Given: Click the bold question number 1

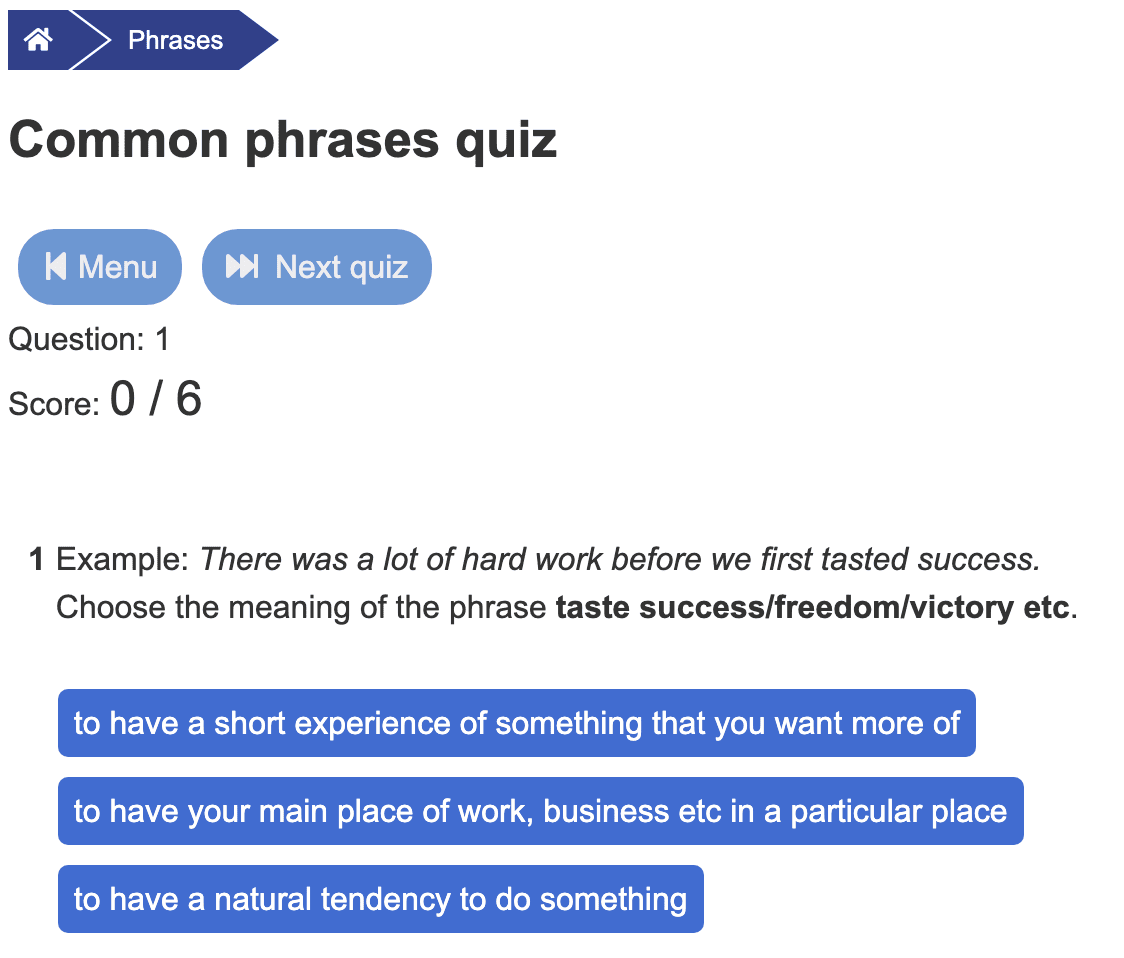Looking at the screenshot, I should click(x=37, y=559).
